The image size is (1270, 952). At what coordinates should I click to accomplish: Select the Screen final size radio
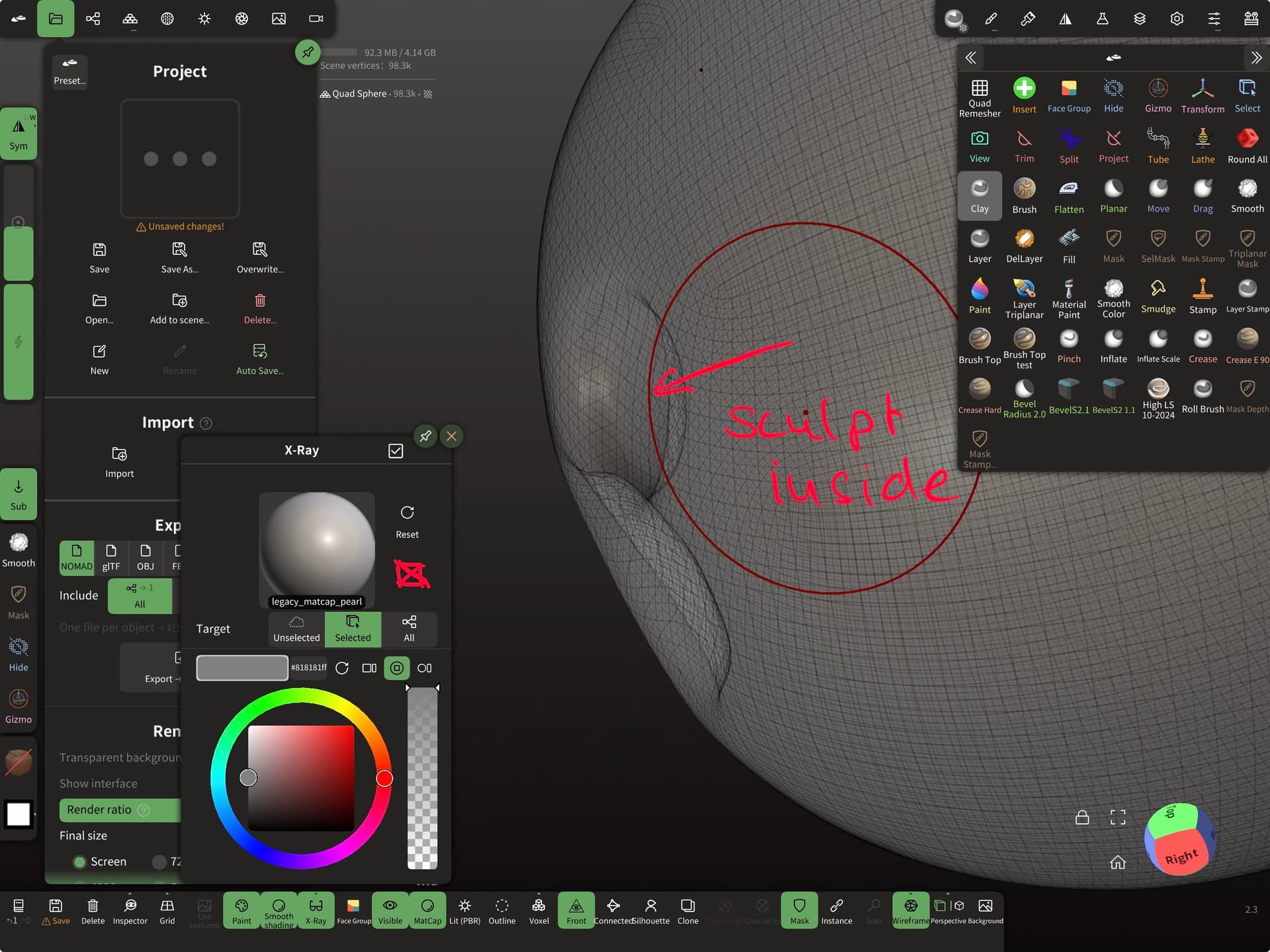coord(80,861)
